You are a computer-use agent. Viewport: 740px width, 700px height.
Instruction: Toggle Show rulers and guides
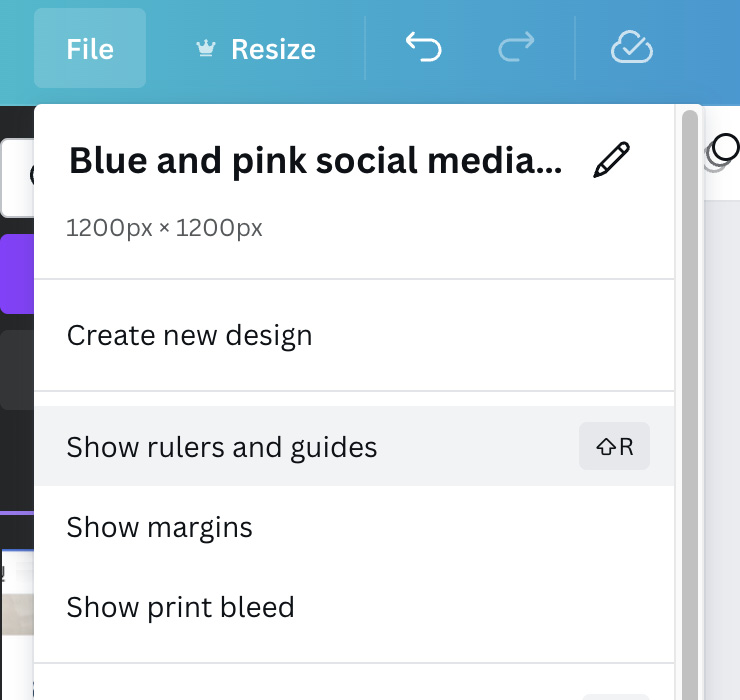point(354,446)
